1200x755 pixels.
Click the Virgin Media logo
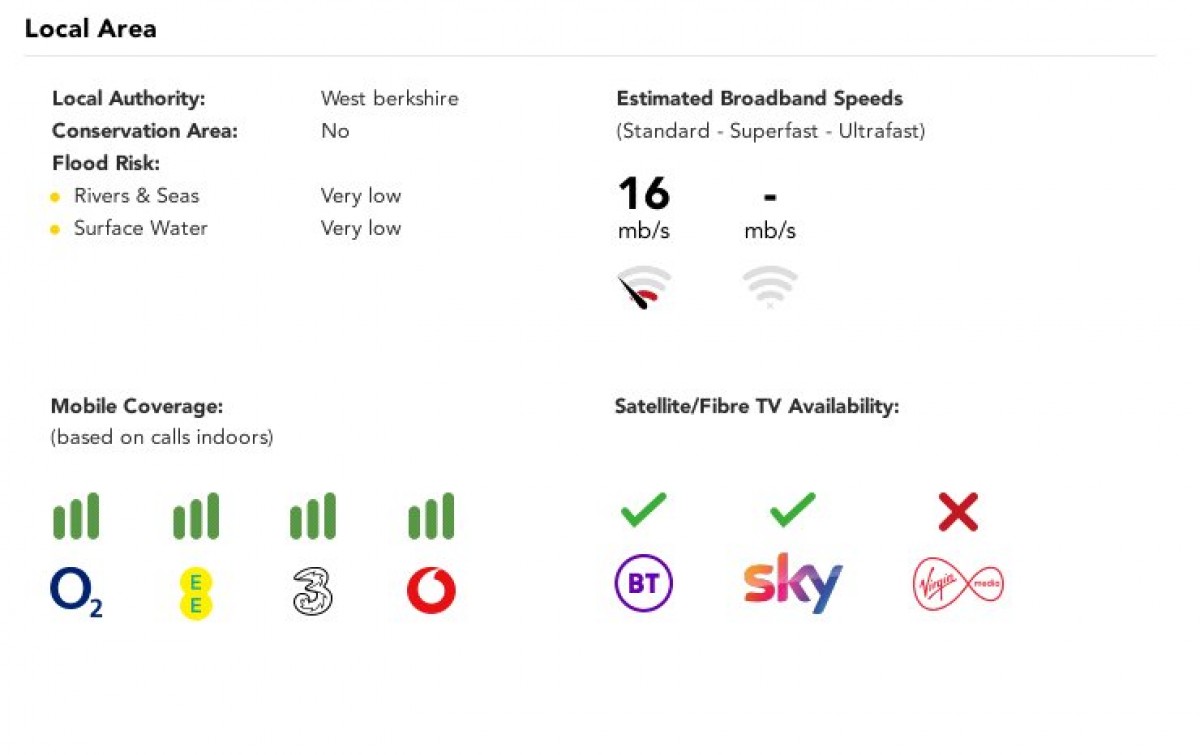958,585
